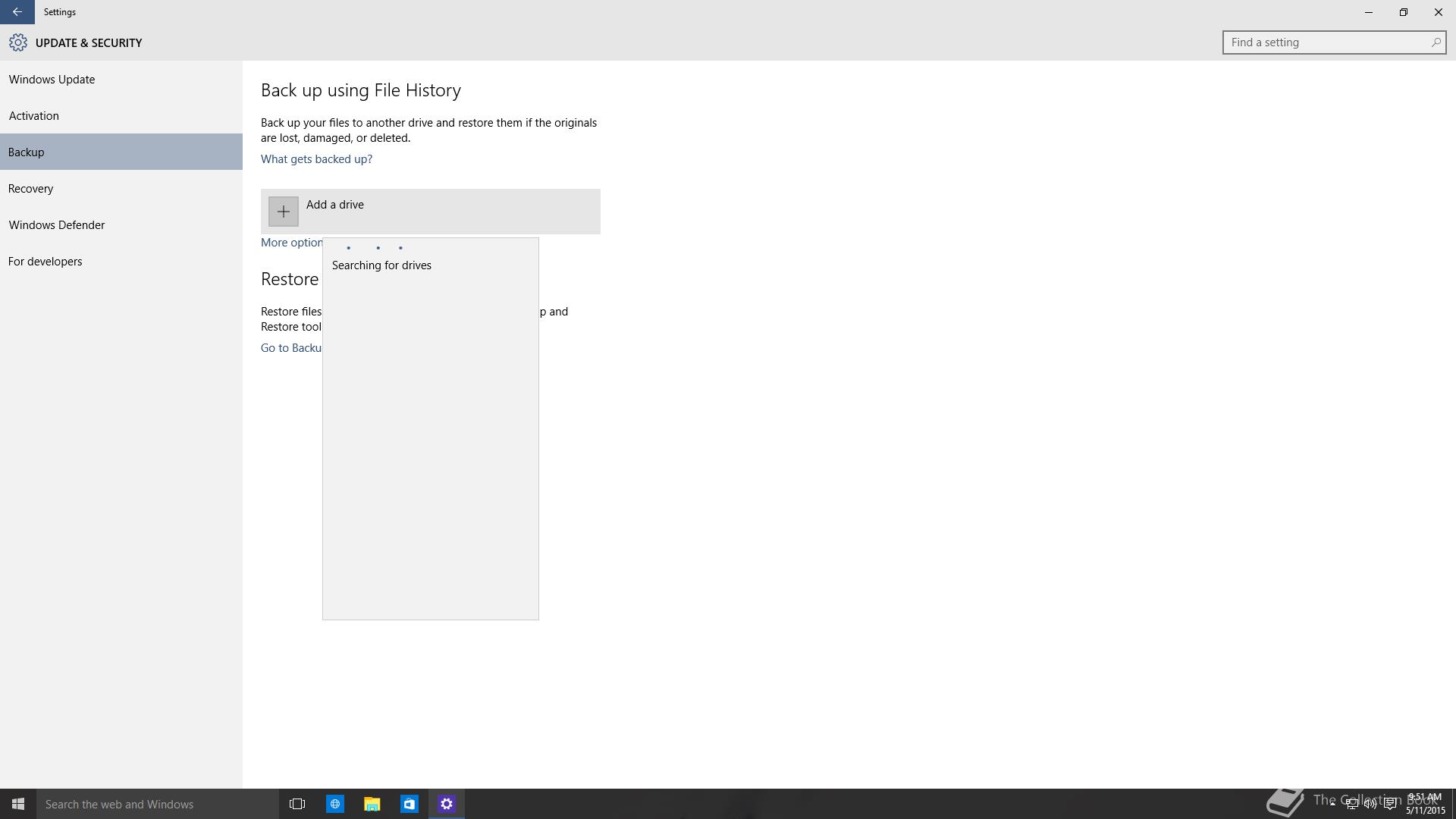
Task: Click the Search the web and Windows box
Action: 158,804
